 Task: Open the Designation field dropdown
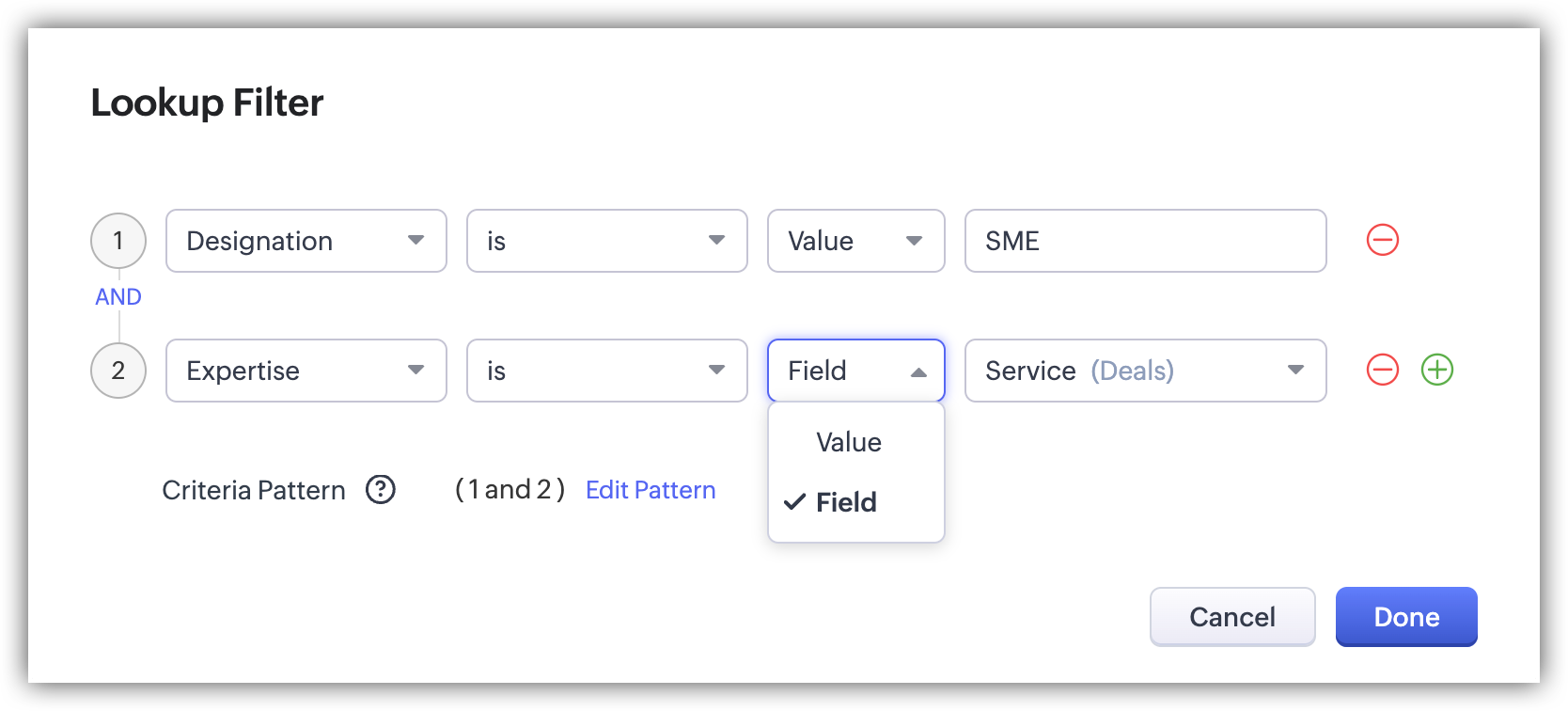click(306, 241)
